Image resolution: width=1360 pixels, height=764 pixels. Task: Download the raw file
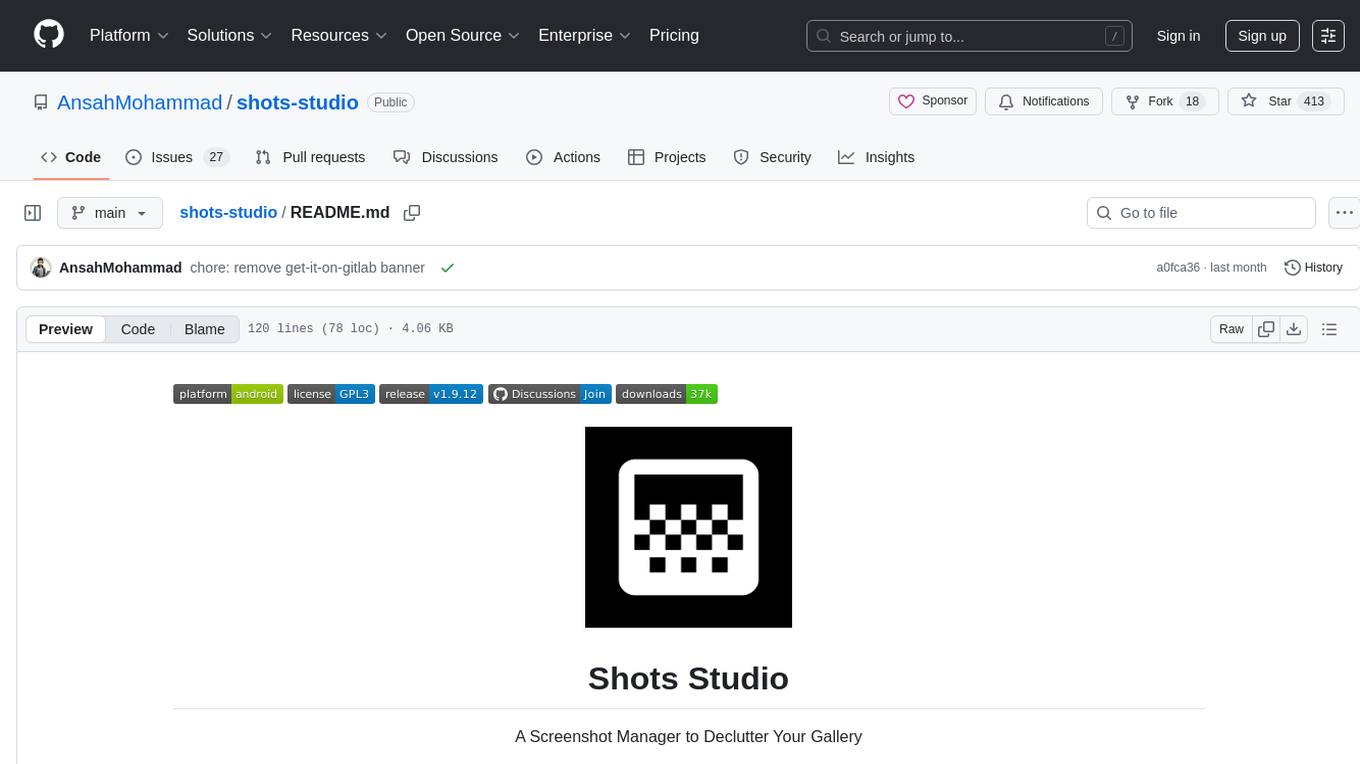click(1294, 329)
